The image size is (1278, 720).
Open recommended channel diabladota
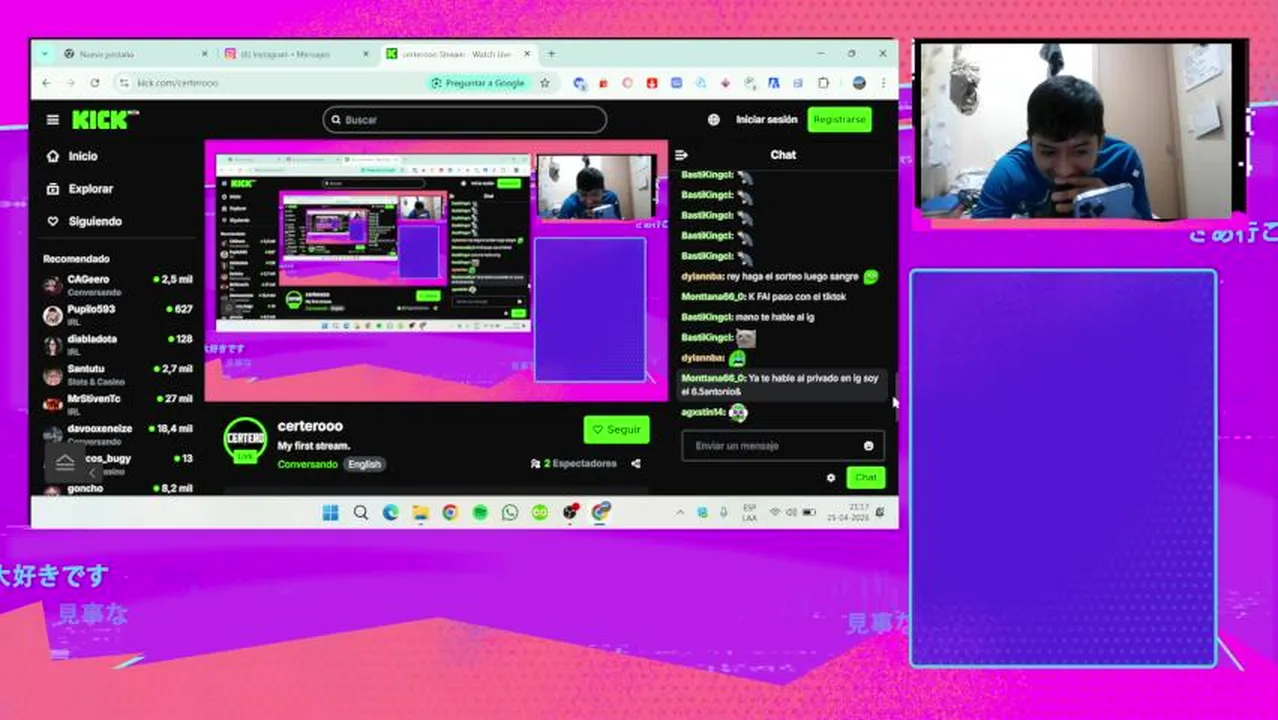118,345
